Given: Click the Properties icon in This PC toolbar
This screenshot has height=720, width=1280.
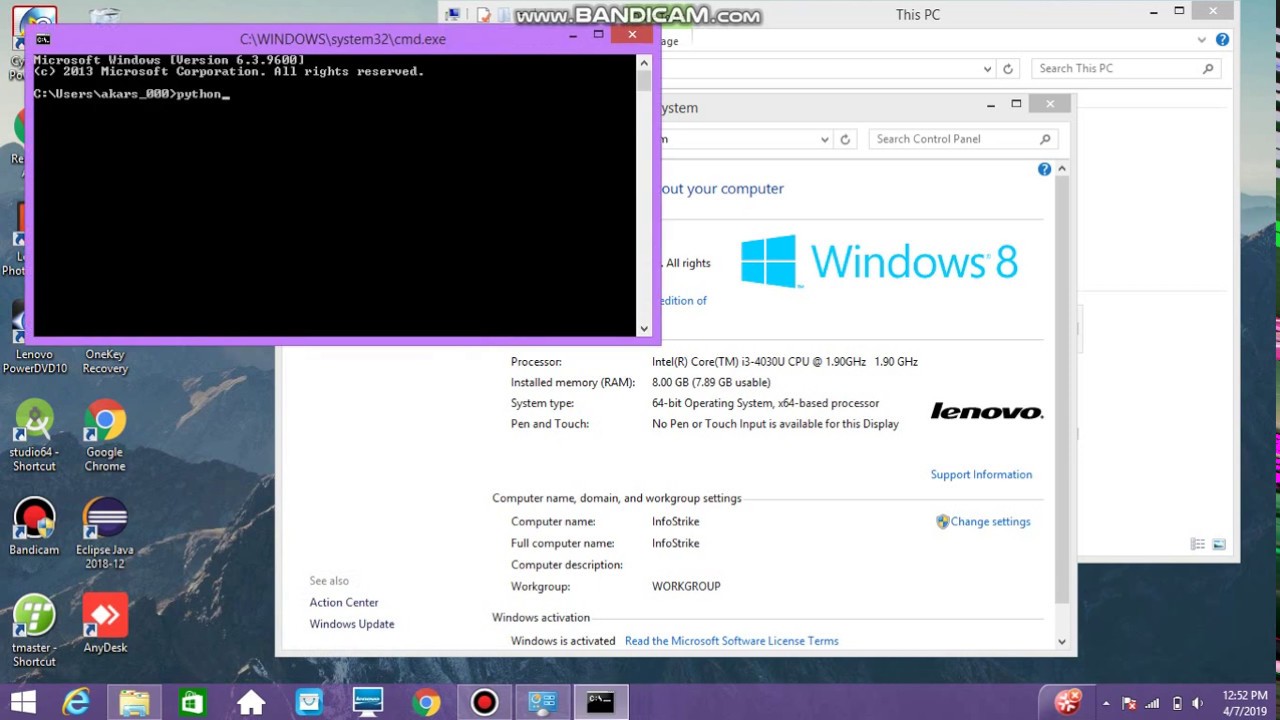Looking at the screenshot, I should (484, 15).
